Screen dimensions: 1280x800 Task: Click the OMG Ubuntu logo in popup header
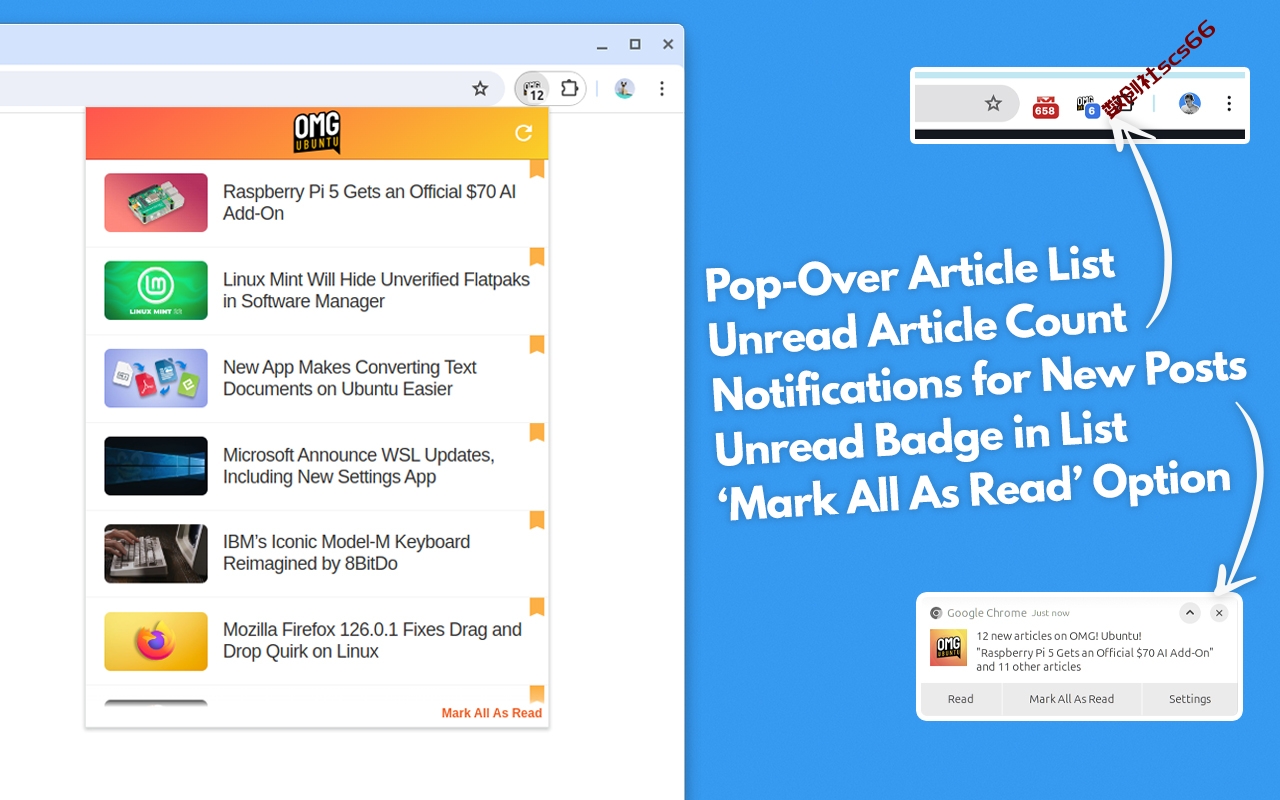(x=317, y=133)
